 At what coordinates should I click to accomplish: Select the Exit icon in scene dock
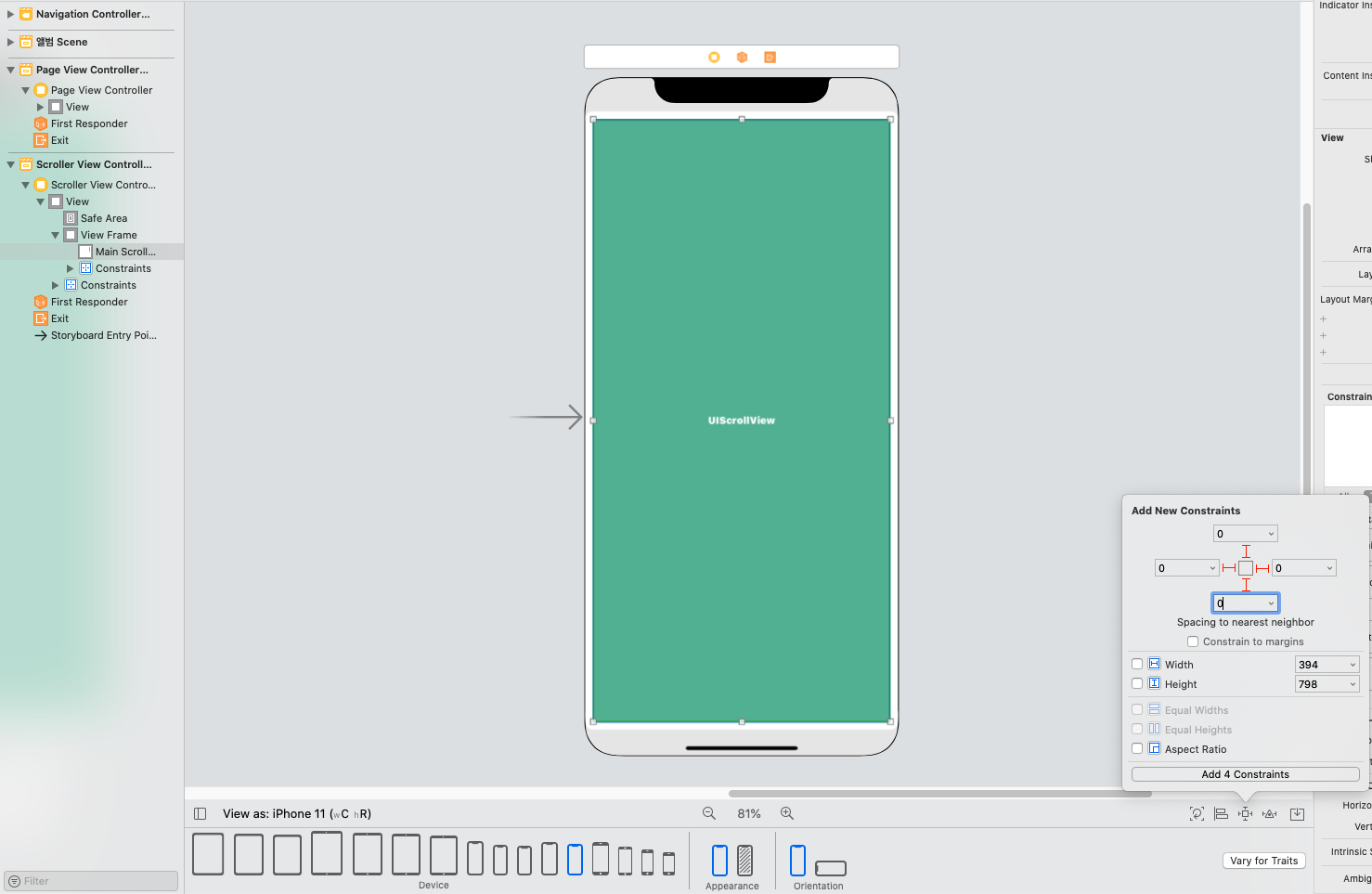[770, 57]
